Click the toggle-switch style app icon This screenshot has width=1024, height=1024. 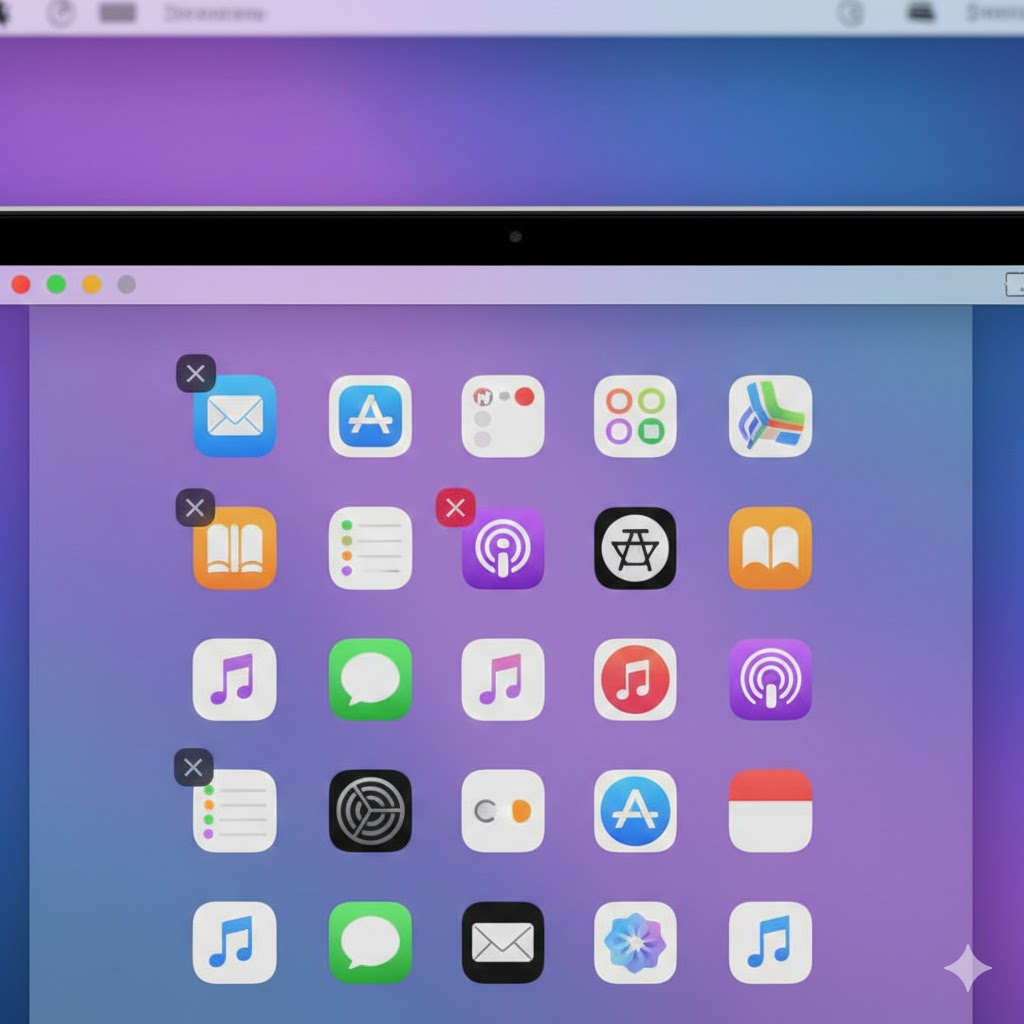point(503,810)
